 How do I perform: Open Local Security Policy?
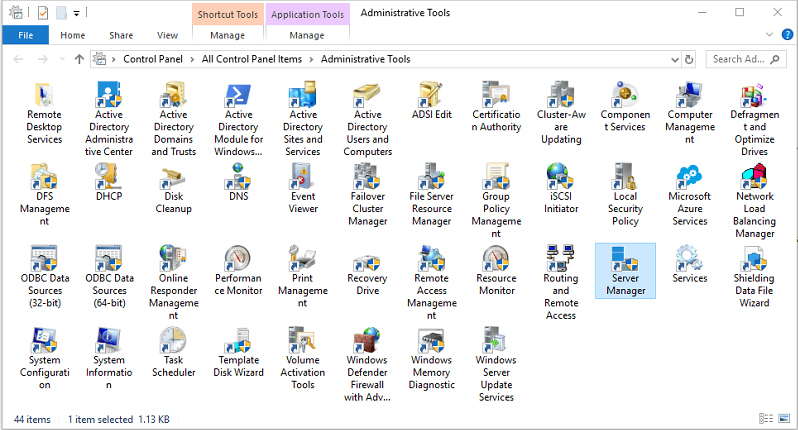coord(625,195)
